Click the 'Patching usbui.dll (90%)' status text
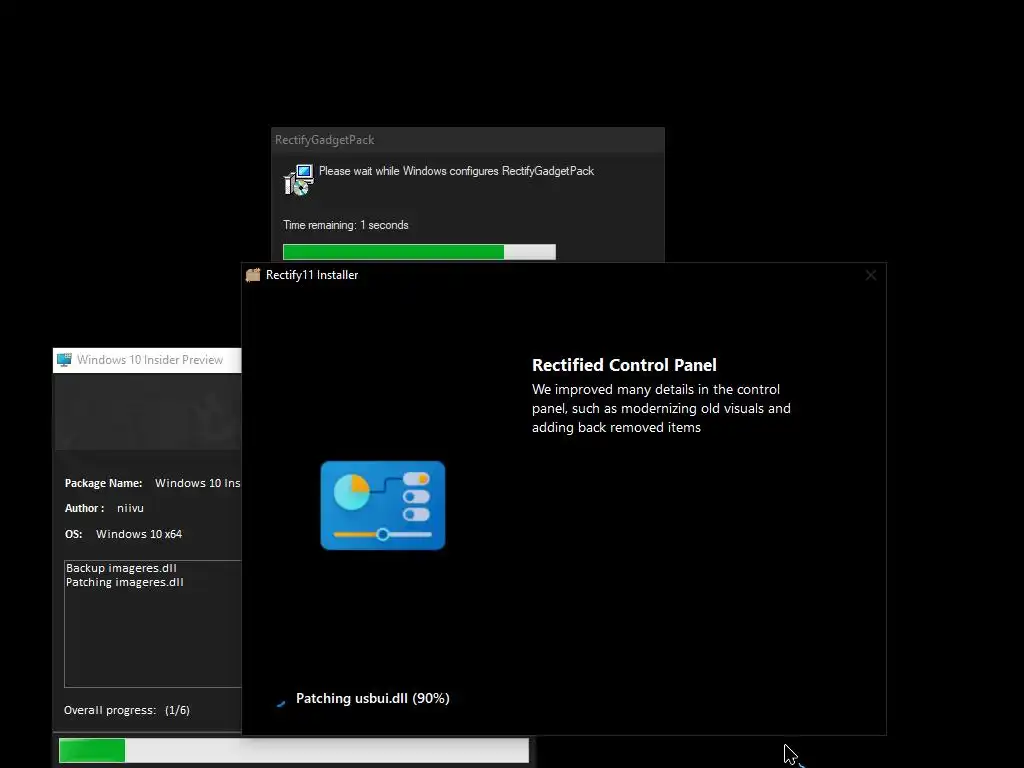 tap(373, 698)
